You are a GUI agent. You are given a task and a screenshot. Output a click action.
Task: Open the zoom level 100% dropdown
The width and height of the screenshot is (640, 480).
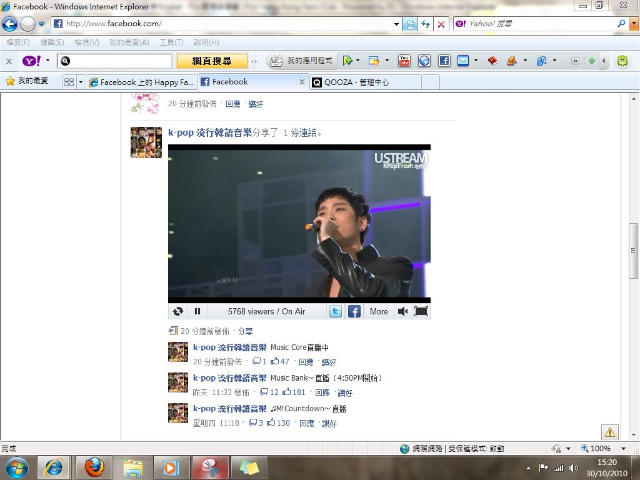(x=623, y=449)
